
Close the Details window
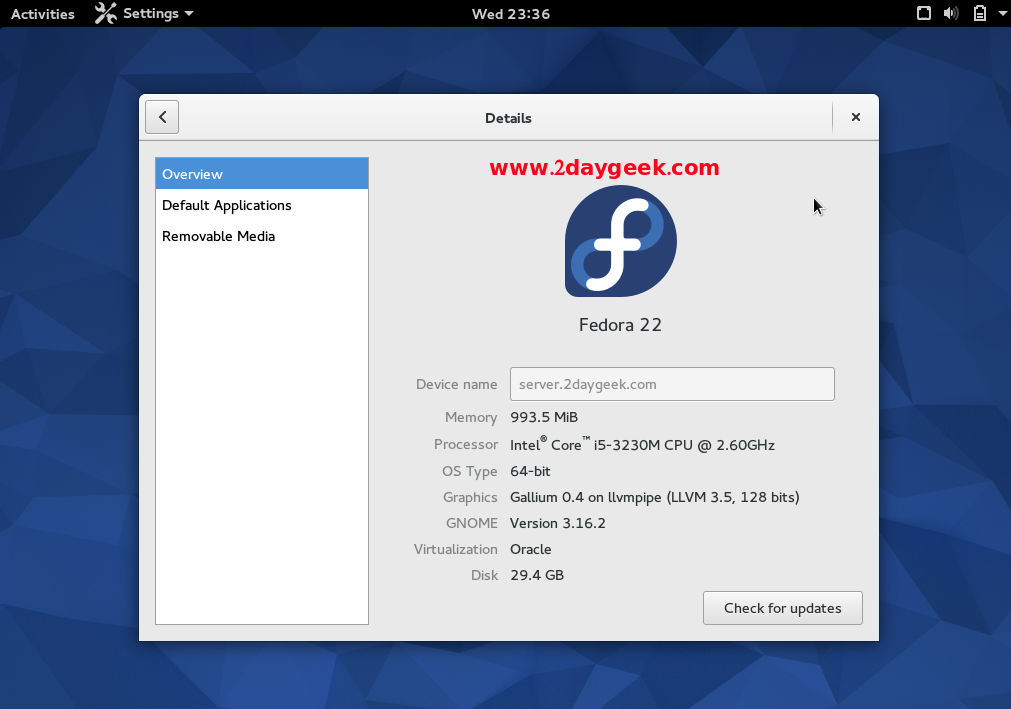[x=856, y=117]
